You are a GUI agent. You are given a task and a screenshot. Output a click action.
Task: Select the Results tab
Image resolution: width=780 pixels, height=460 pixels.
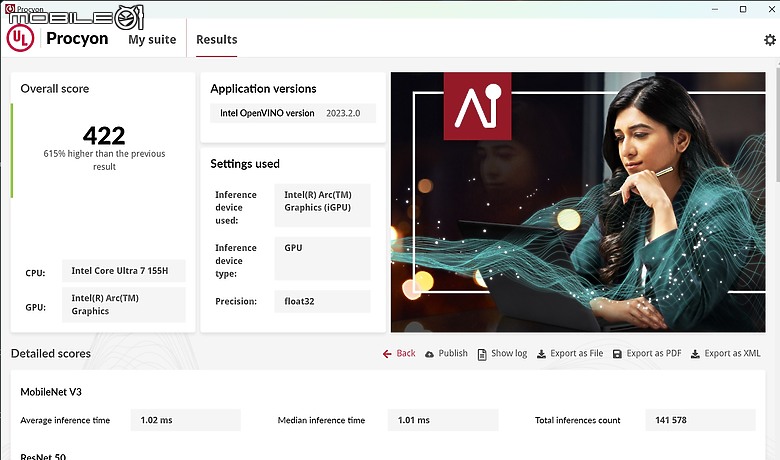click(216, 39)
